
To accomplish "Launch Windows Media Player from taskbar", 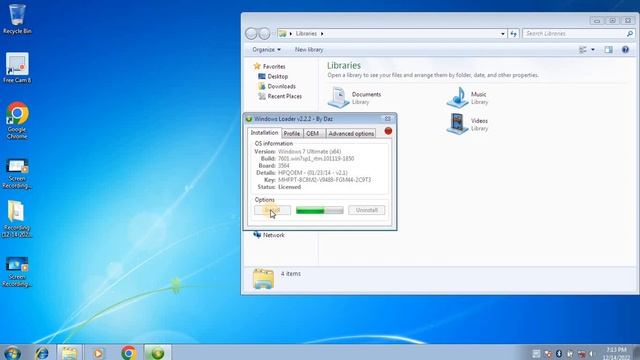I will 98,353.
